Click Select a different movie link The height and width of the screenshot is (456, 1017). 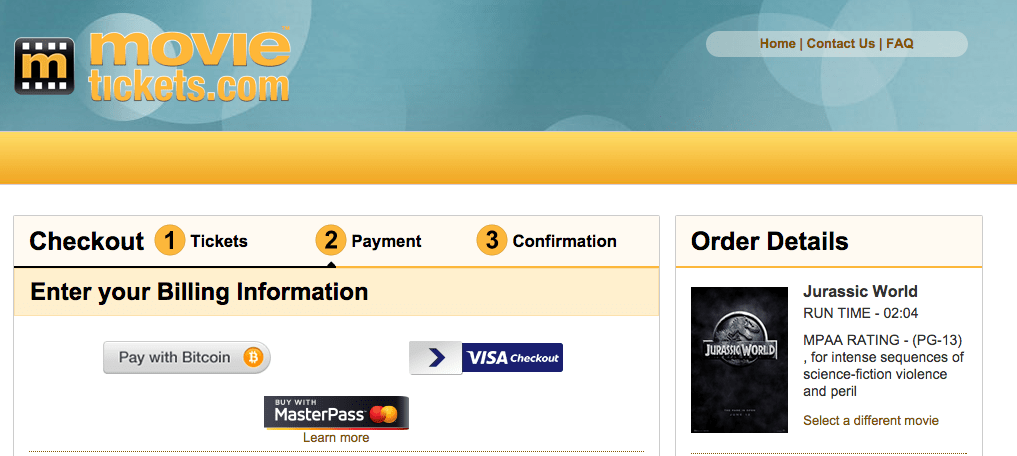tap(870, 420)
